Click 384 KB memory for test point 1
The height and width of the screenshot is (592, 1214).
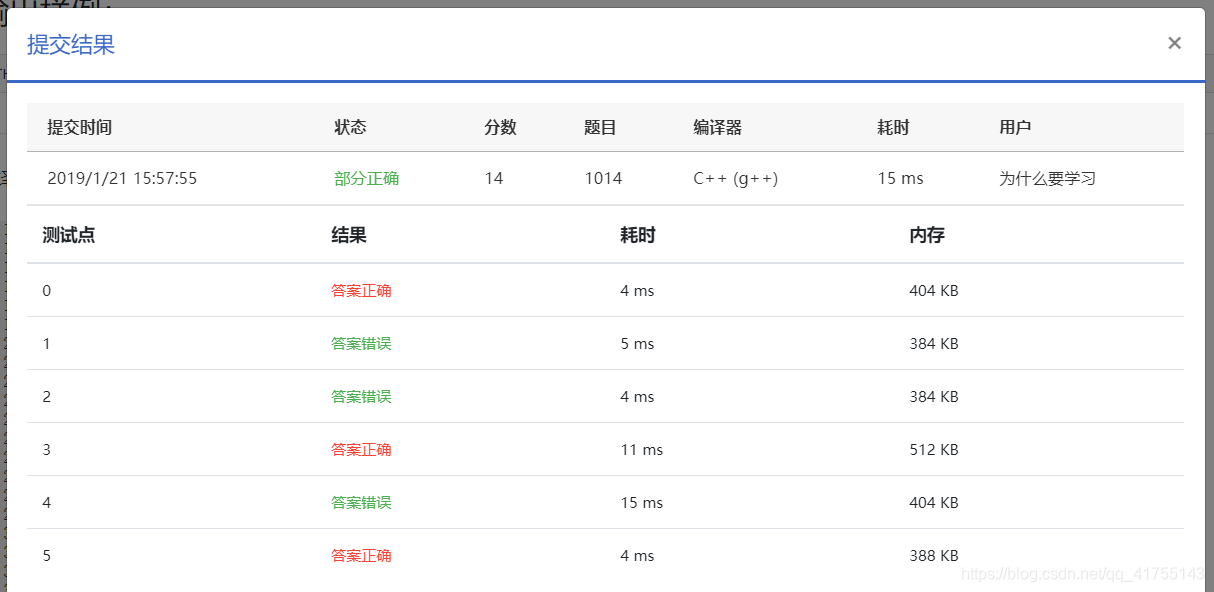click(934, 344)
